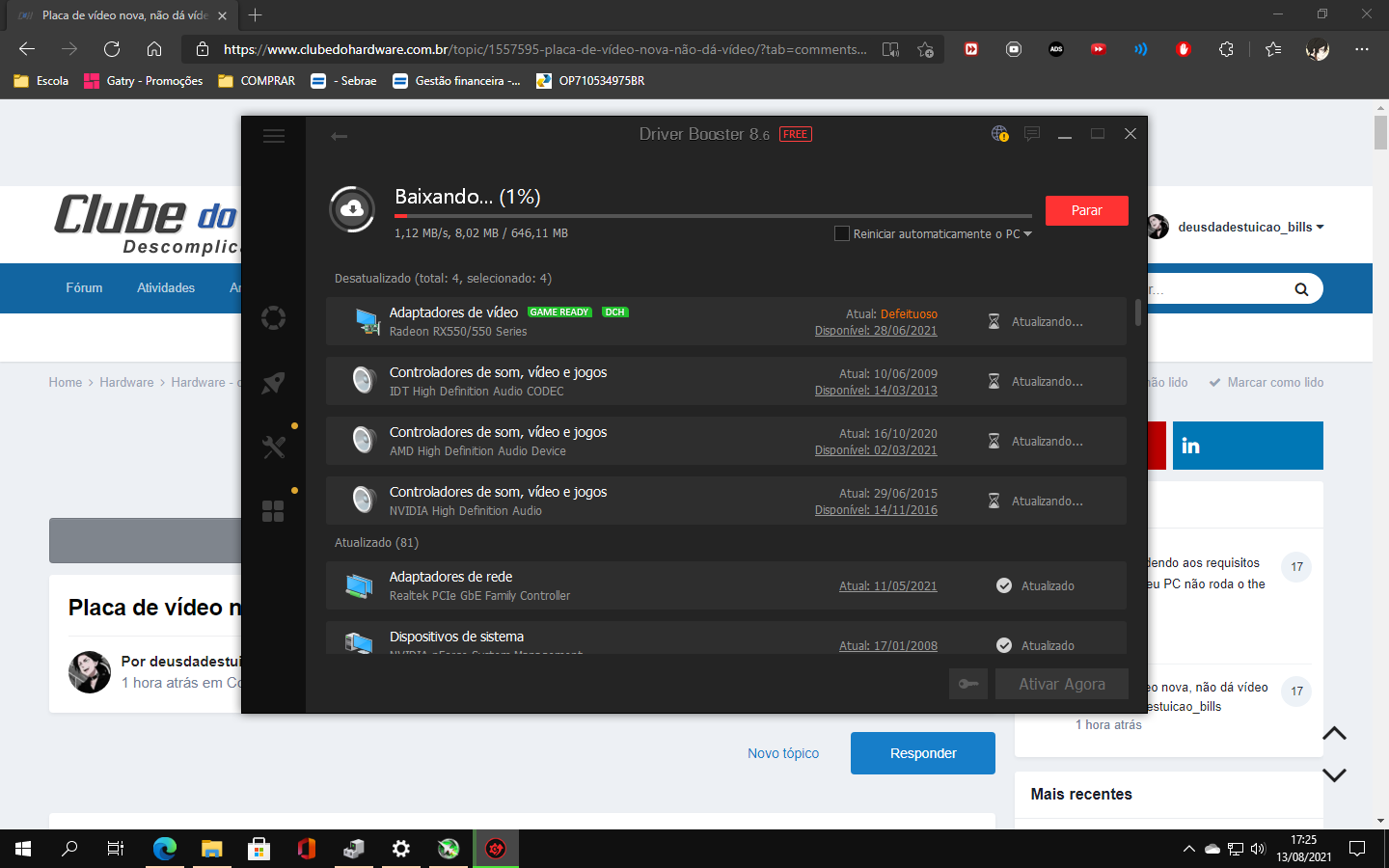Click the back arrow in Driver Booster

(x=339, y=136)
